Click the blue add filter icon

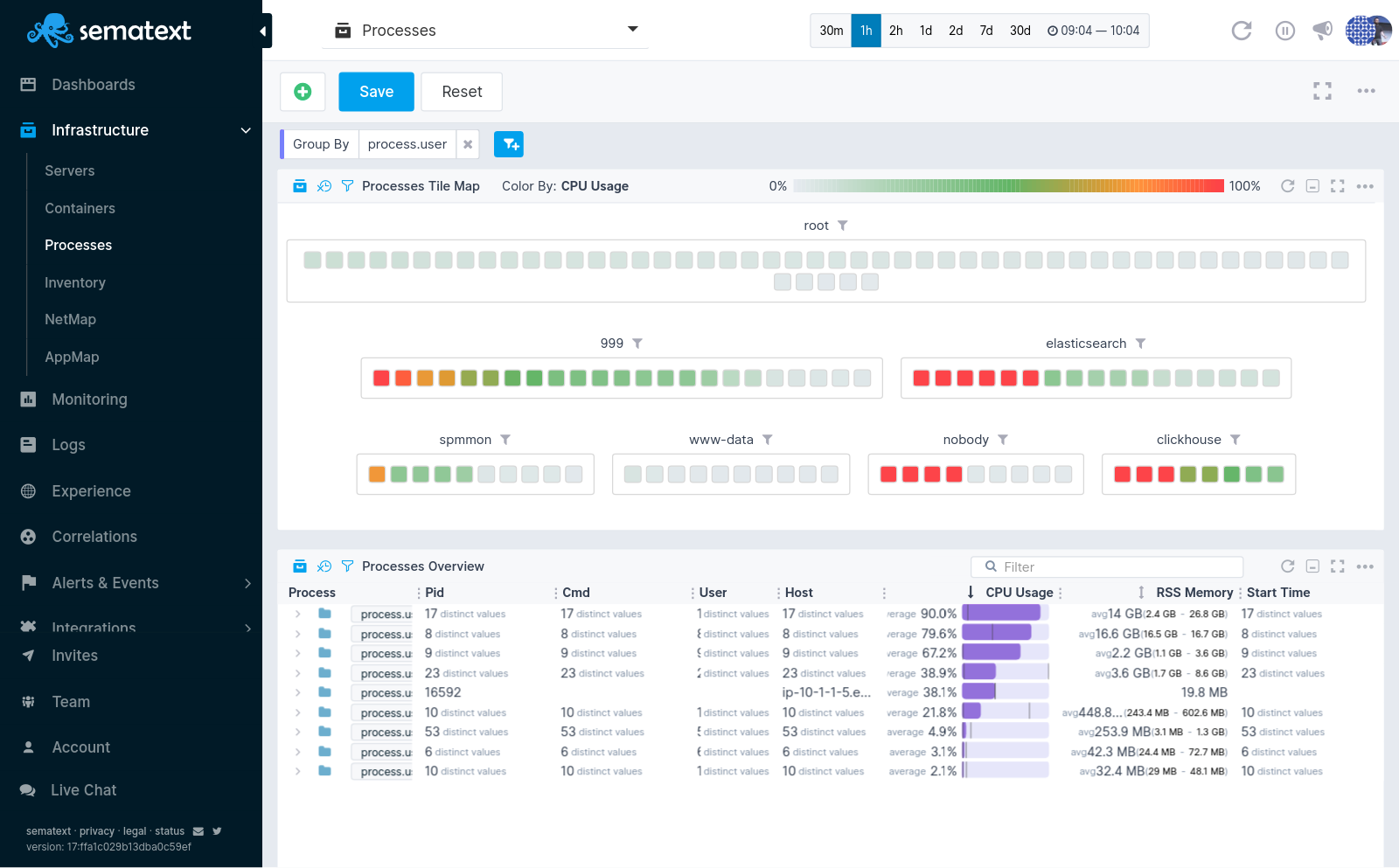(509, 144)
